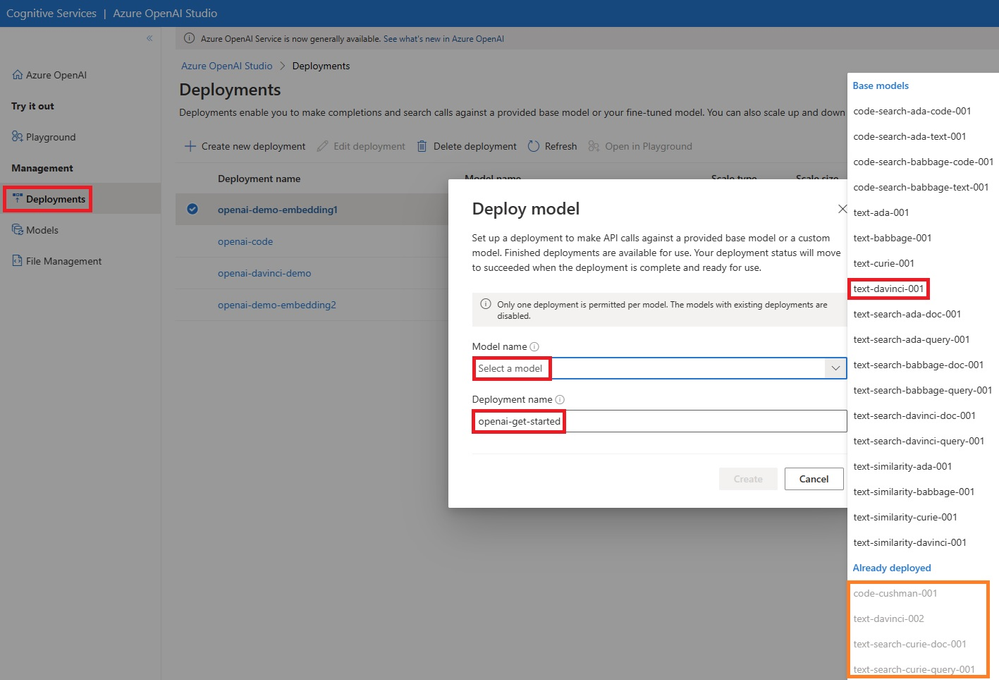The width and height of the screenshot is (999, 680).
Task: Click the circular Refresh icon
Action: [533, 146]
